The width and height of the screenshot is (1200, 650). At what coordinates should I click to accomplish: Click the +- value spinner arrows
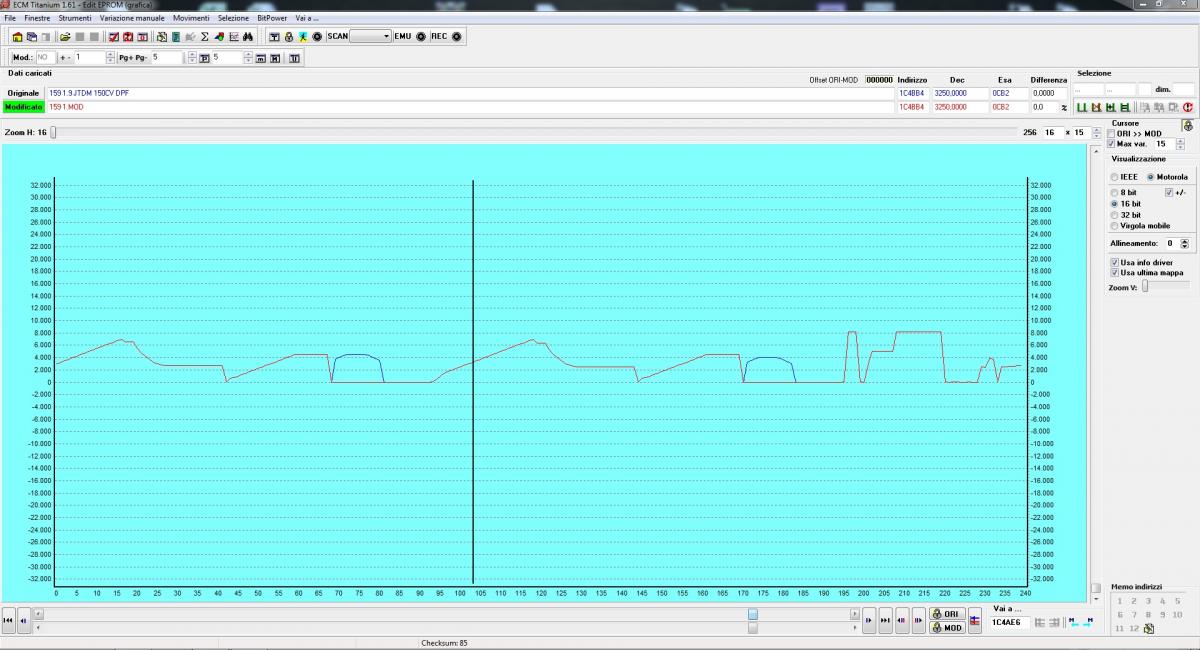pyautogui.click(x=110, y=58)
